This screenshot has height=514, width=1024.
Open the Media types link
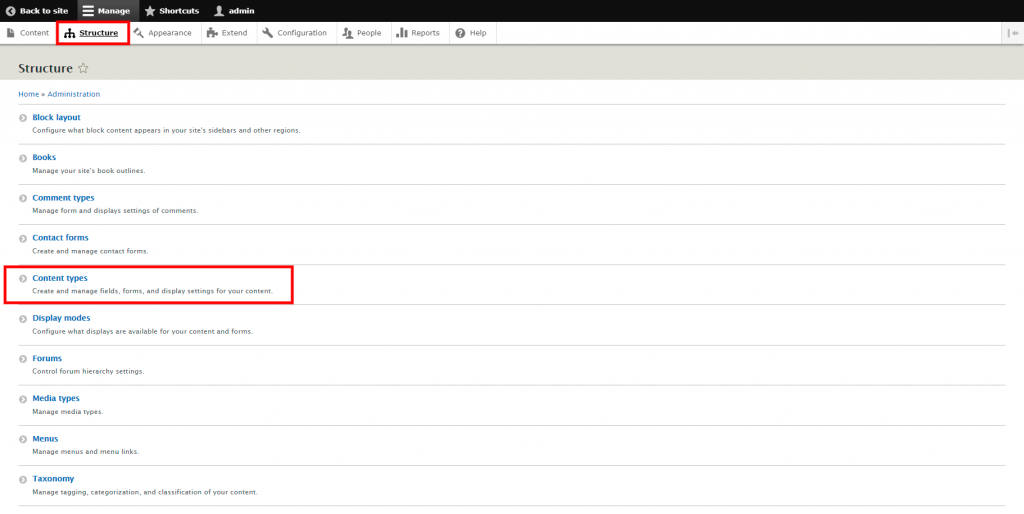click(56, 398)
